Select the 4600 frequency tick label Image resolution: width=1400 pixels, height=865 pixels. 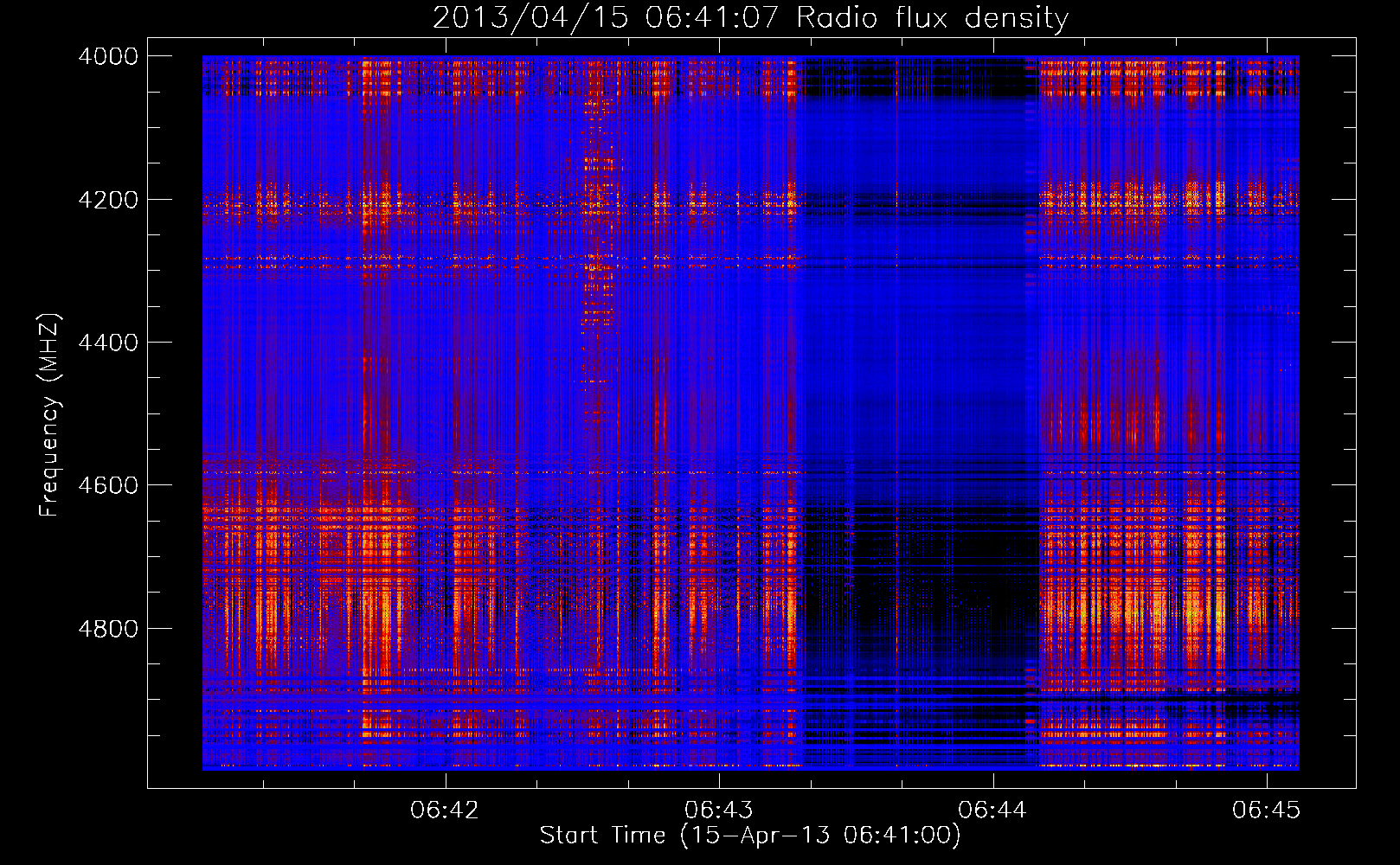108,485
